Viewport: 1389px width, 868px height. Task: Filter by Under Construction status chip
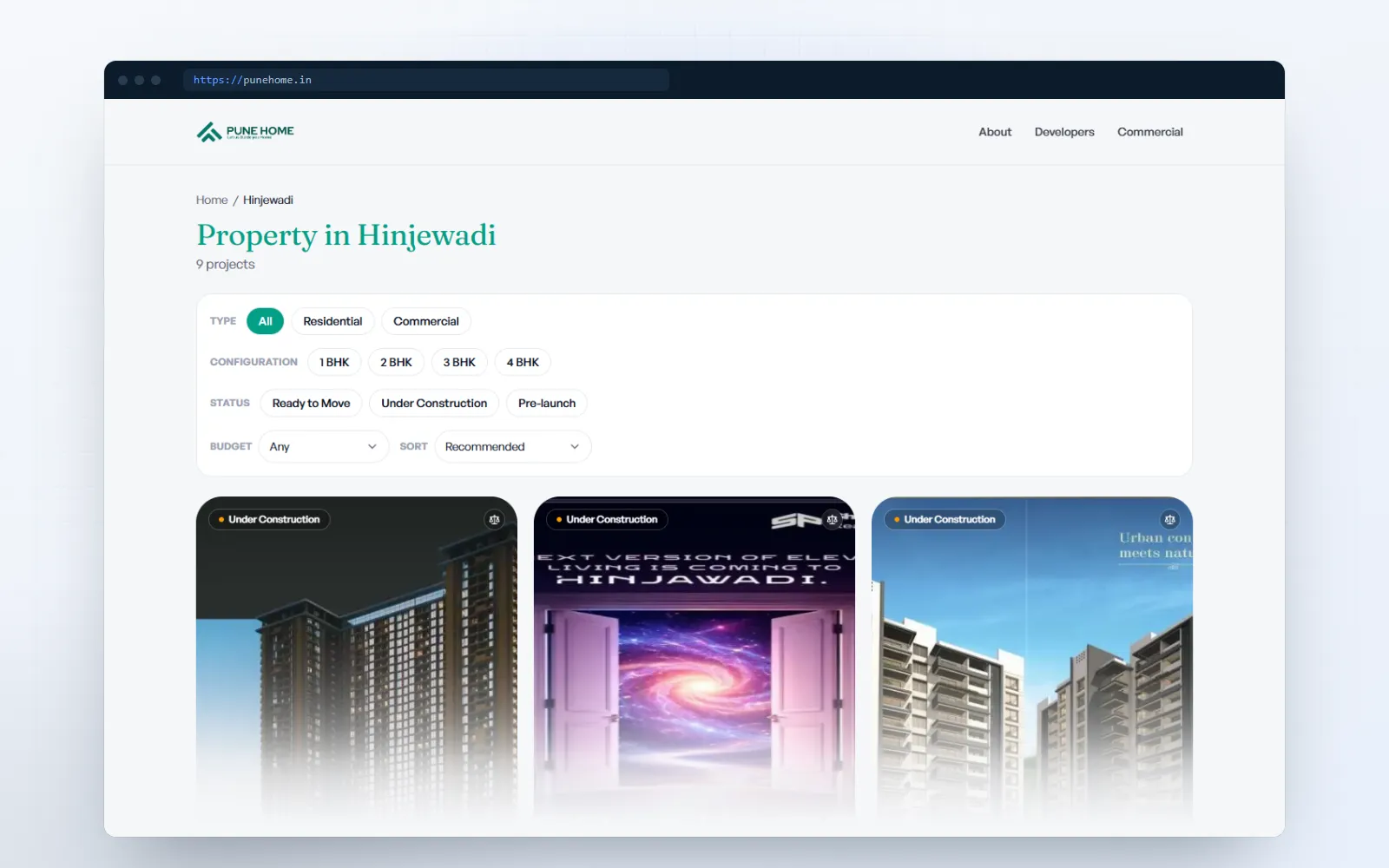tap(434, 403)
